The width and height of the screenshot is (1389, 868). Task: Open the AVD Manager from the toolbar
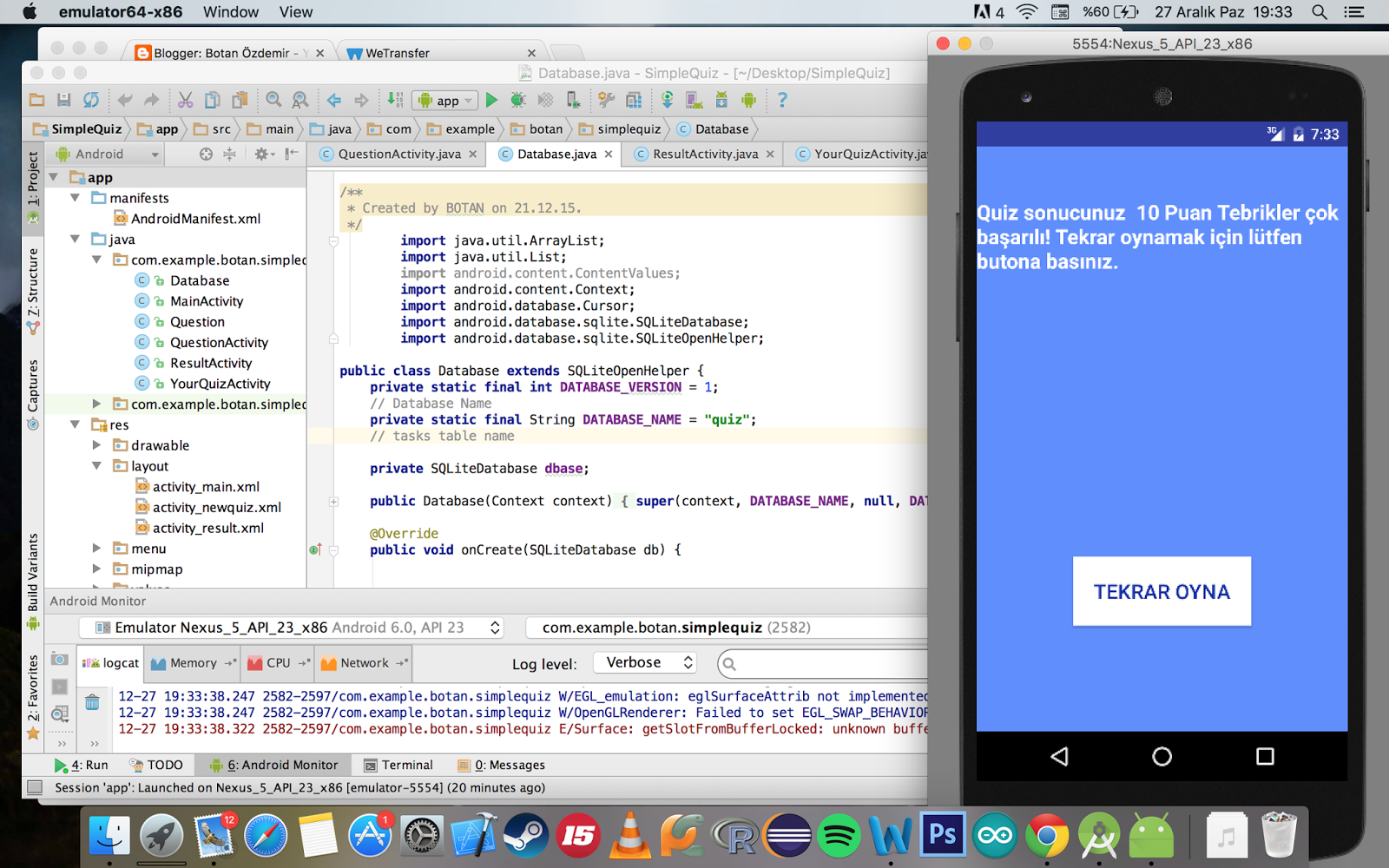[693, 100]
